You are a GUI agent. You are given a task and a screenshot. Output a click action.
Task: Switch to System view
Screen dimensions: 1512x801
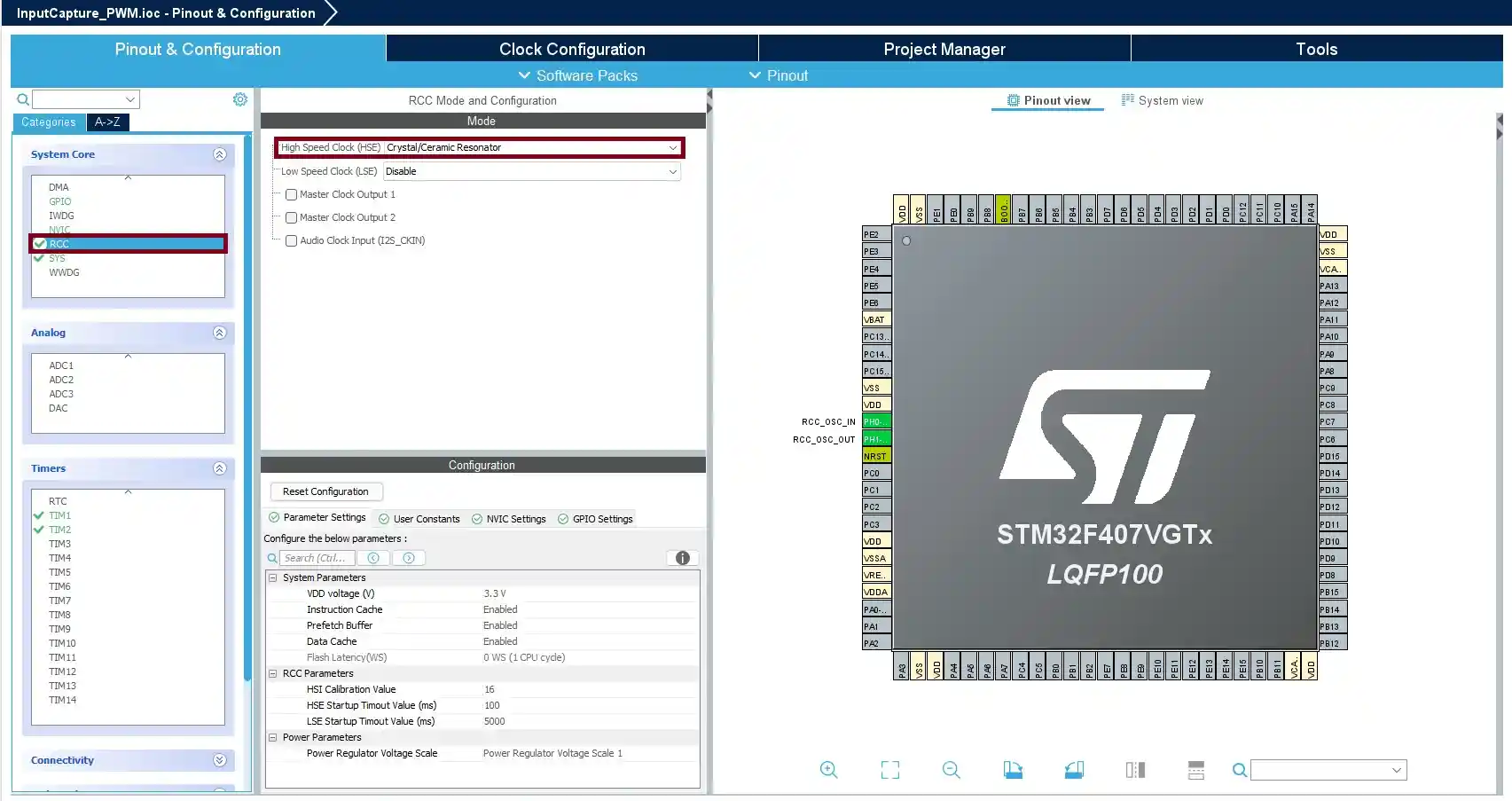[1162, 100]
